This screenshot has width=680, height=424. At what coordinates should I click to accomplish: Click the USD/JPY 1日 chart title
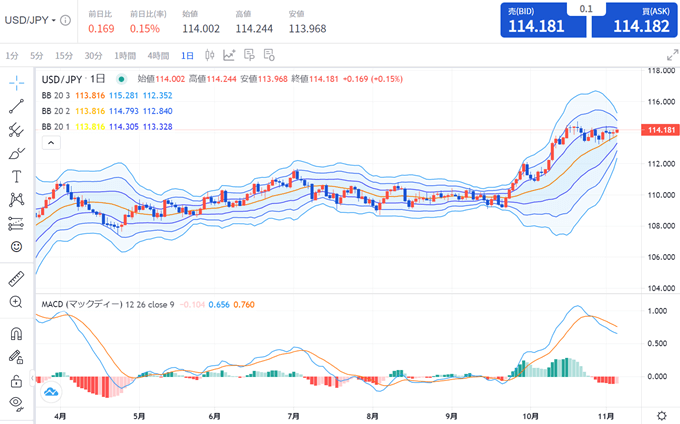[73, 79]
